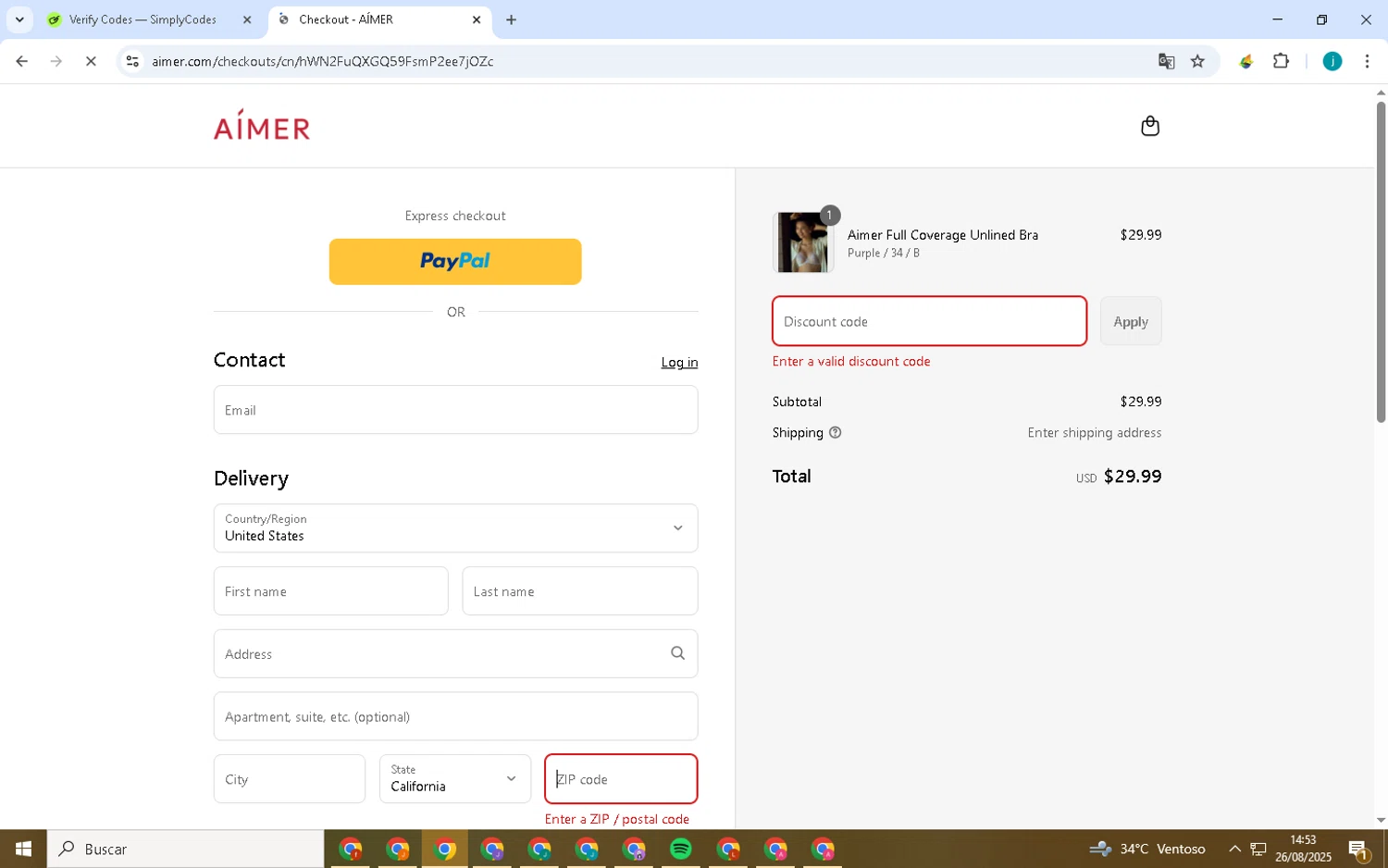This screenshot has height=868, width=1388.
Task: Click the address search magnifier icon
Action: click(x=677, y=653)
